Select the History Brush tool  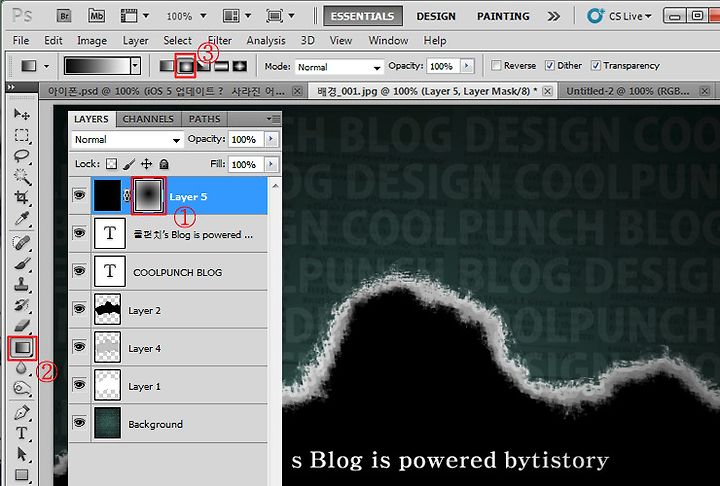pos(22,305)
